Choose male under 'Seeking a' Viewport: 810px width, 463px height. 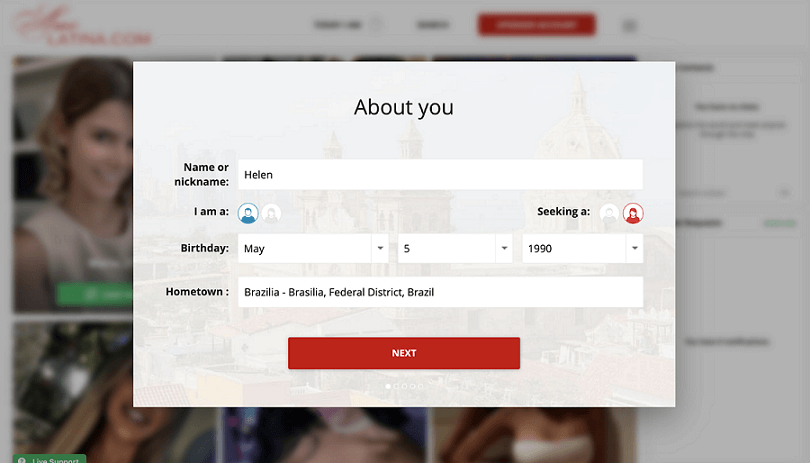coord(610,213)
